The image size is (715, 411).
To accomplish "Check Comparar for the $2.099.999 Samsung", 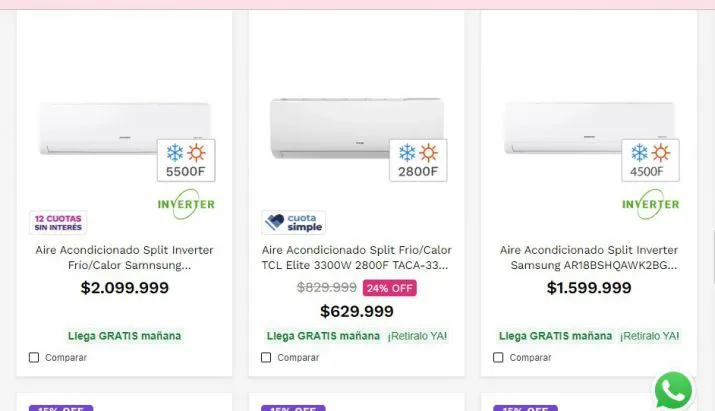I will tap(34, 357).
